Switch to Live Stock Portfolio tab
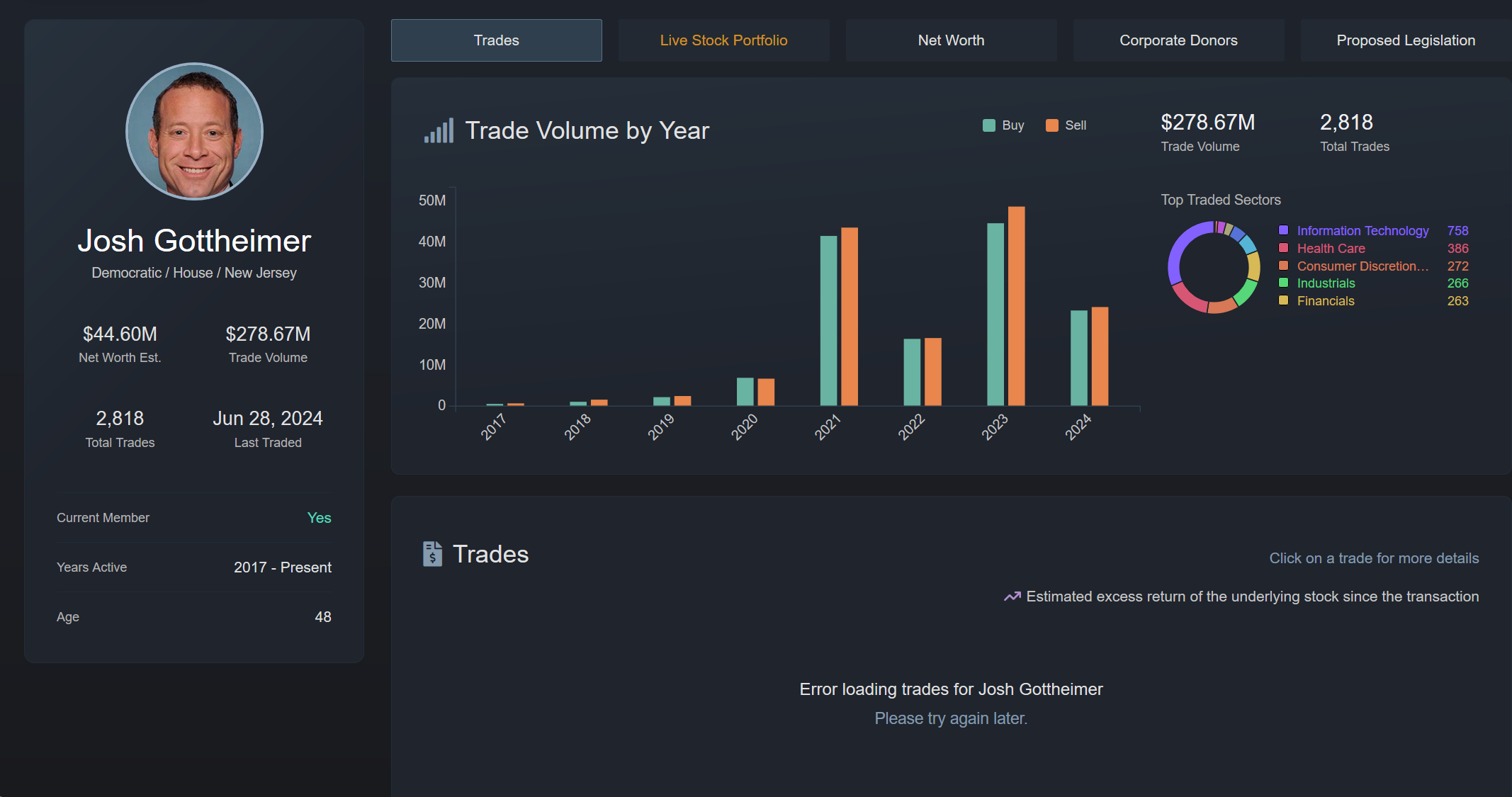 coord(723,40)
